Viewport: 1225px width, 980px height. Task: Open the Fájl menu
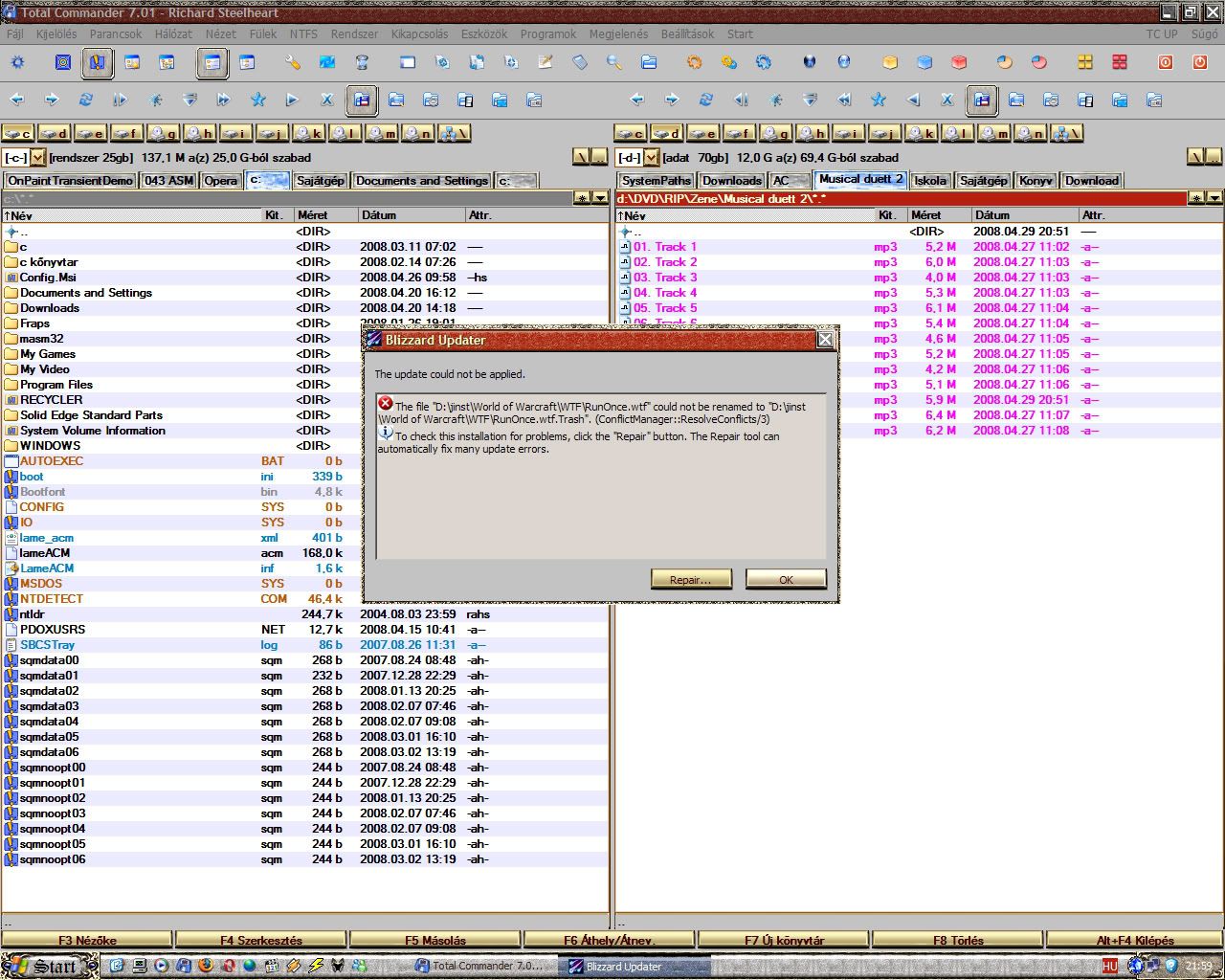coord(15,33)
